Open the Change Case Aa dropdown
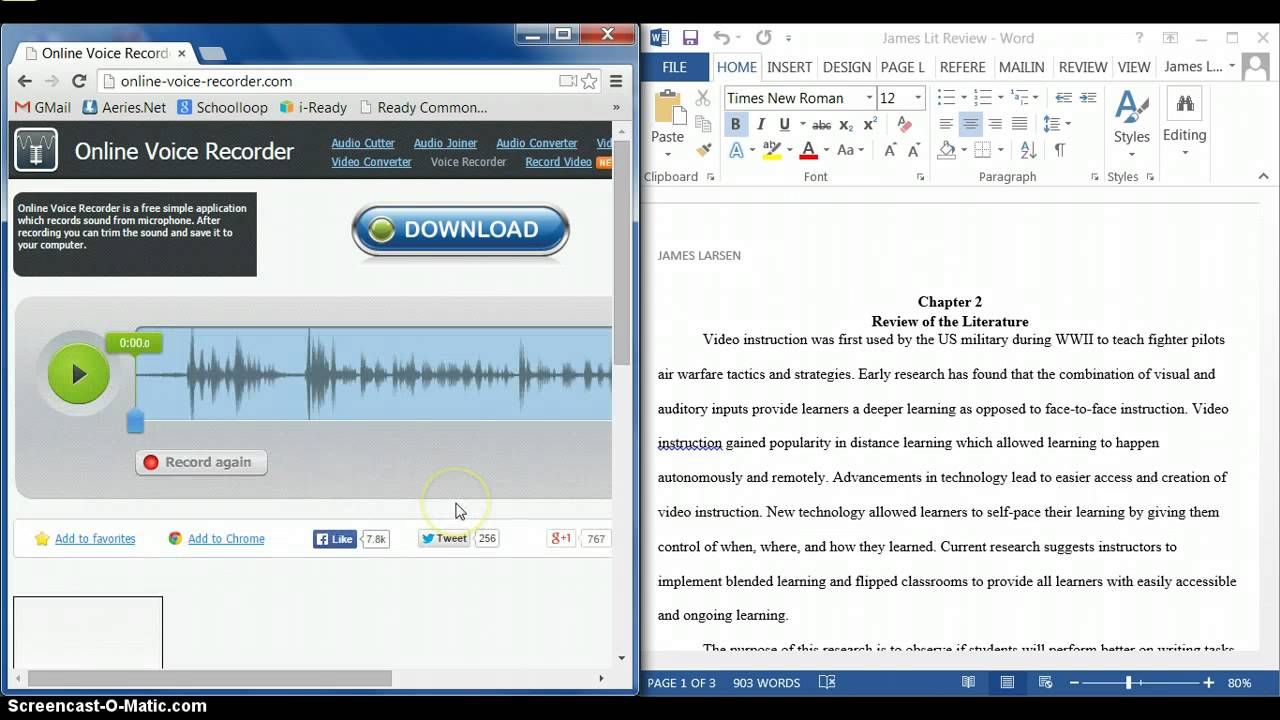 pyautogui.click(x=851, y=150)
